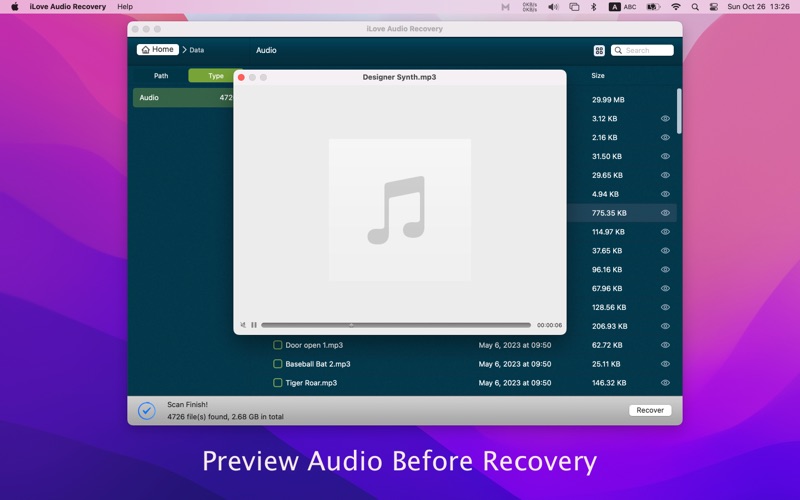Click the eye icon for the 775.35 KB file
The height and width of the screenshot is (500, 800).
pyautogui.click(x=665, y=213)
